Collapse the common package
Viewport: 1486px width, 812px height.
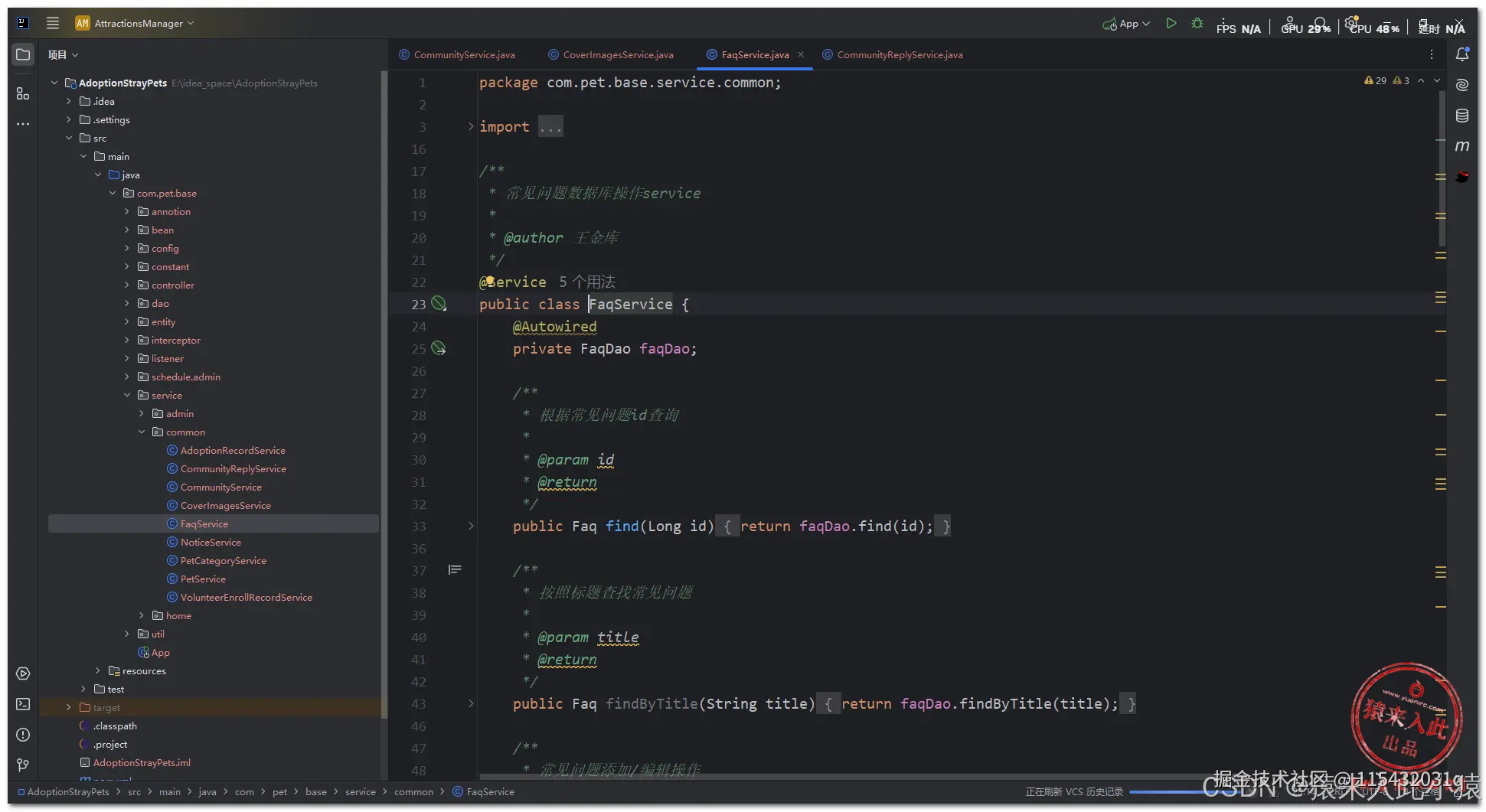(x=142, y=432)
